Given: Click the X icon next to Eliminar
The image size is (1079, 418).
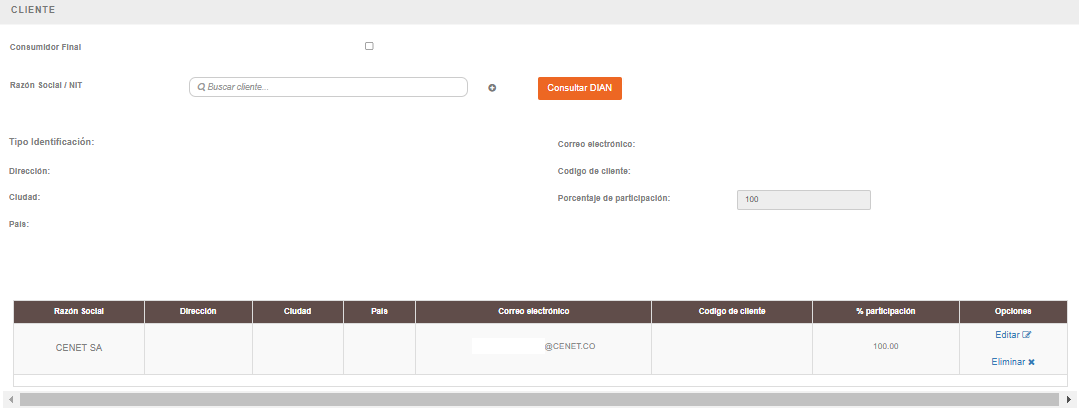Looking at the screenshot, I should (1031, 362).
